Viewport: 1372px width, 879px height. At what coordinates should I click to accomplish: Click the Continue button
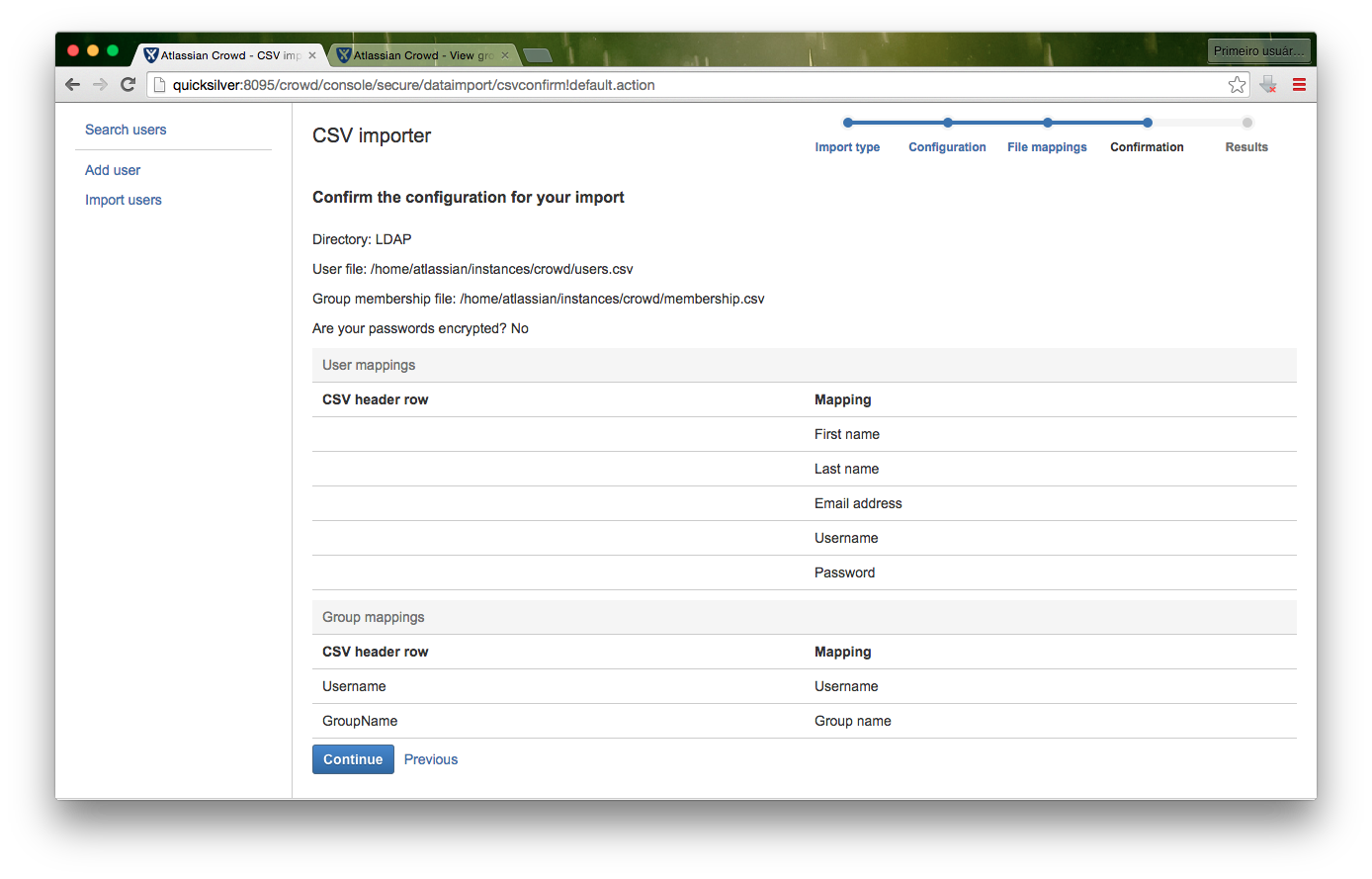click(353, 759)
